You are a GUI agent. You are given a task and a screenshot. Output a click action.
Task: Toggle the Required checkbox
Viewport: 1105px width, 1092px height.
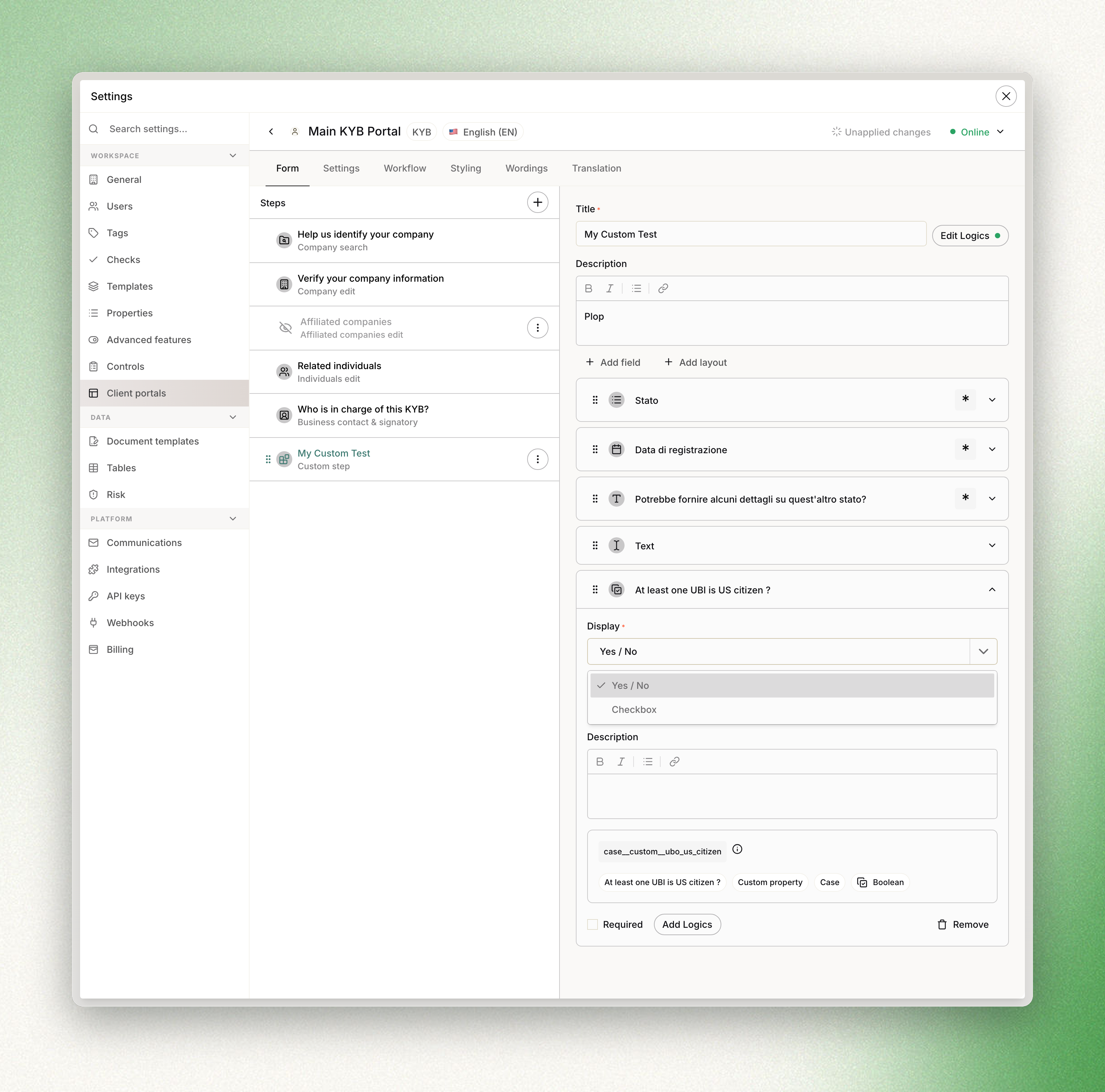click(593, 924)
